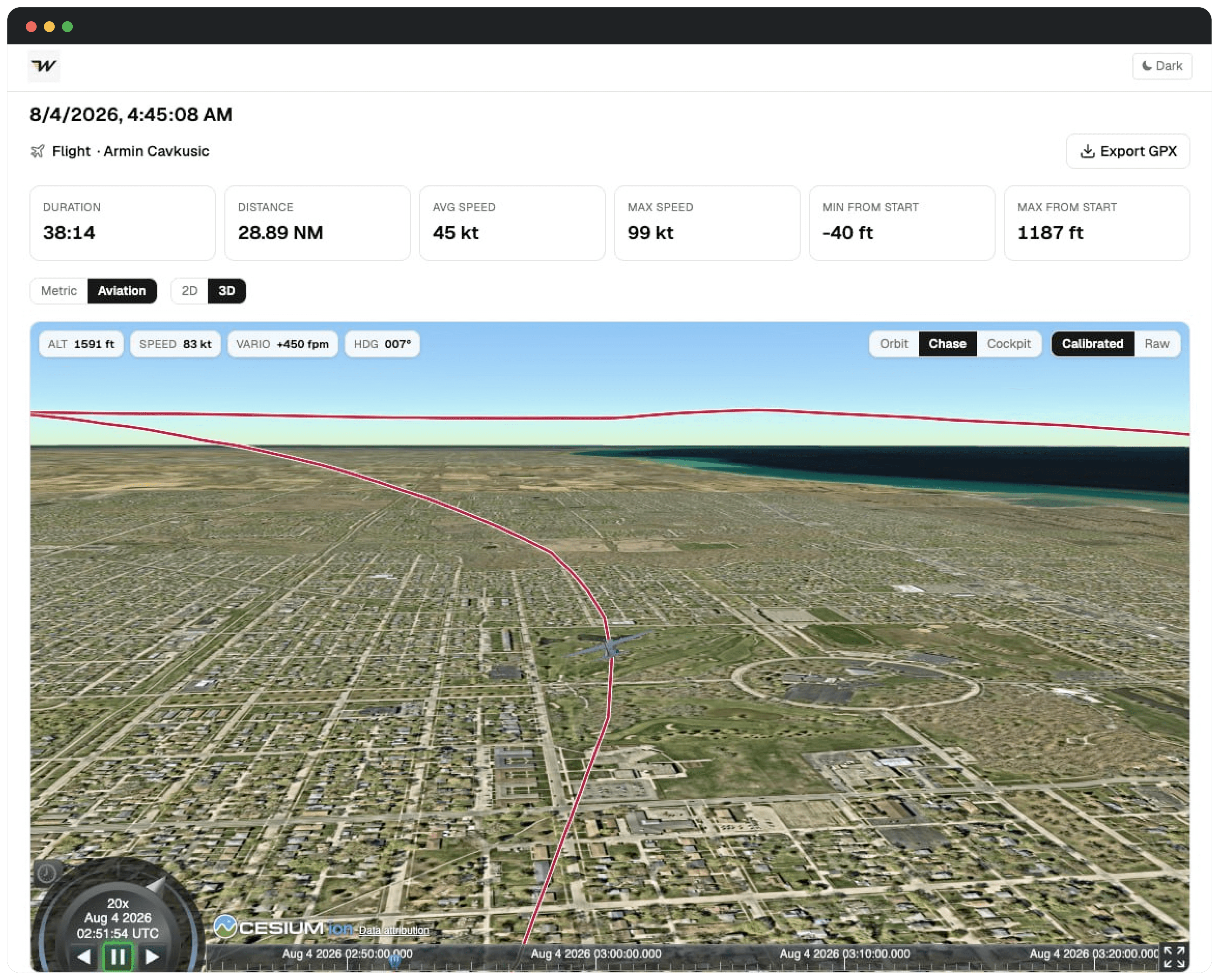Jump timeline to 03:10:00
The height and width of the screenshot is (980, 1219).
click(845, 953)
